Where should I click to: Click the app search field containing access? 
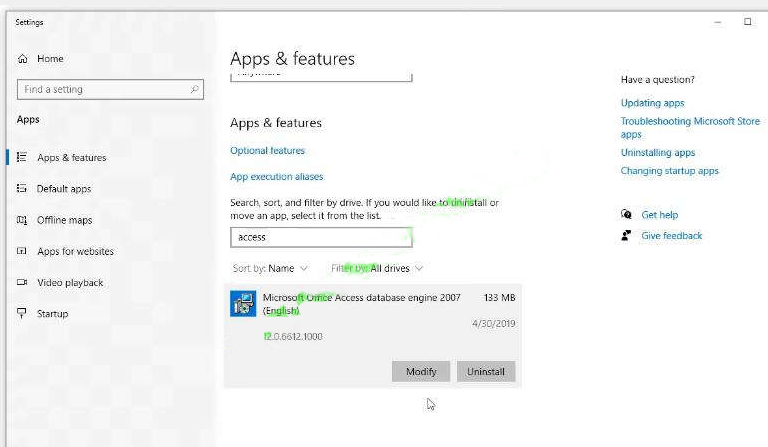(321, 237)
